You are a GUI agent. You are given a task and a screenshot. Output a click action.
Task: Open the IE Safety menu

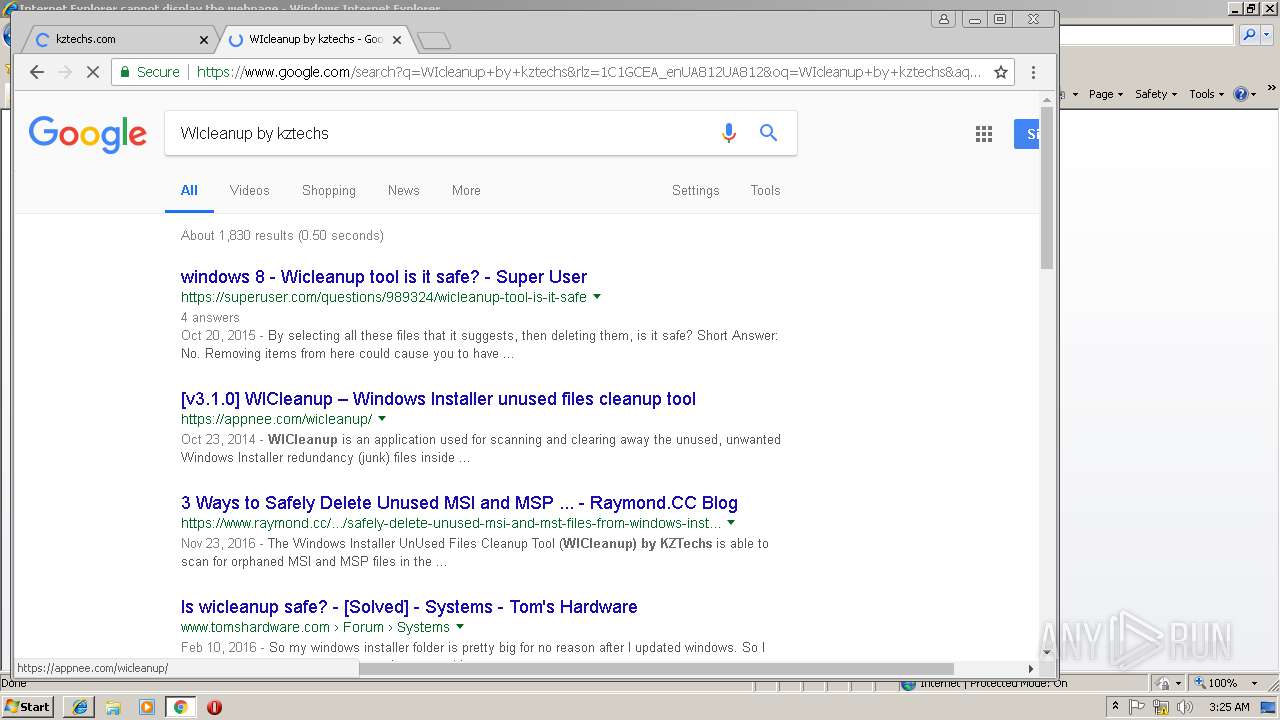[x=1156, y=94]
